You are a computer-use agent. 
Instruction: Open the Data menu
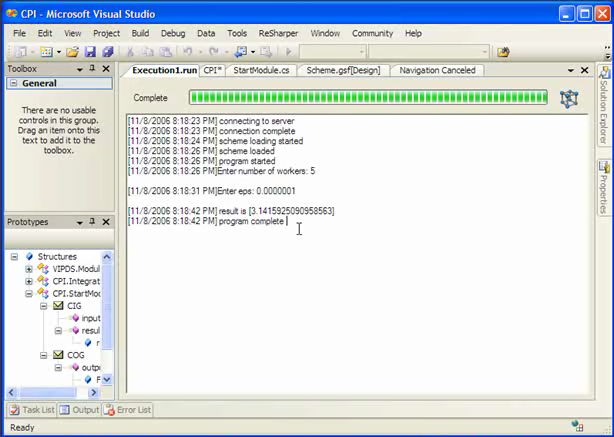click(x=206, y=33)
